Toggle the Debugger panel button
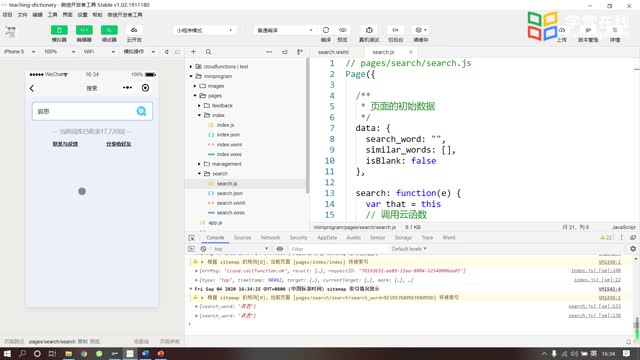Screen dimensions: 640x360 pos(109,30)
